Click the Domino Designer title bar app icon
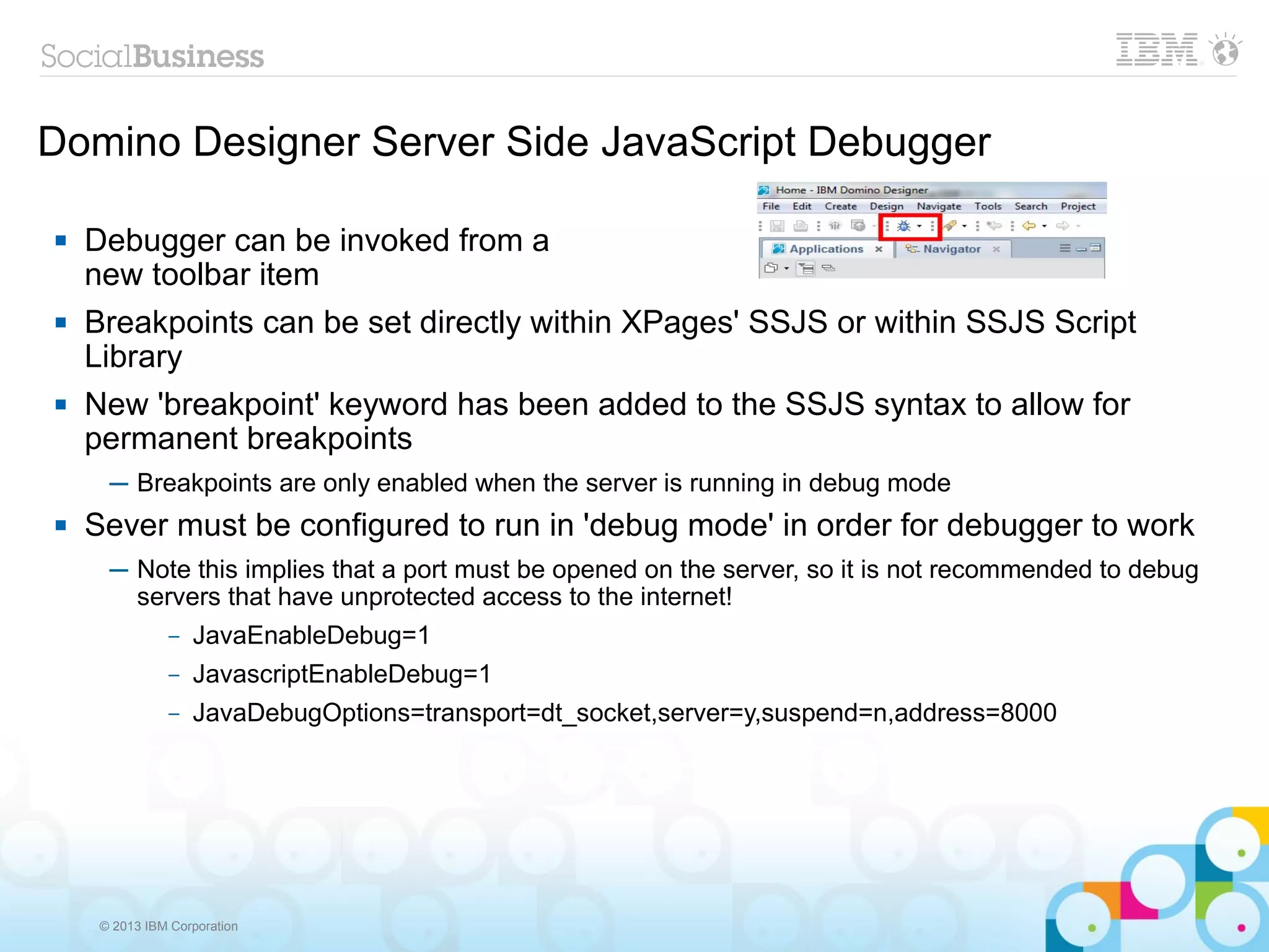 coord(764,190)
